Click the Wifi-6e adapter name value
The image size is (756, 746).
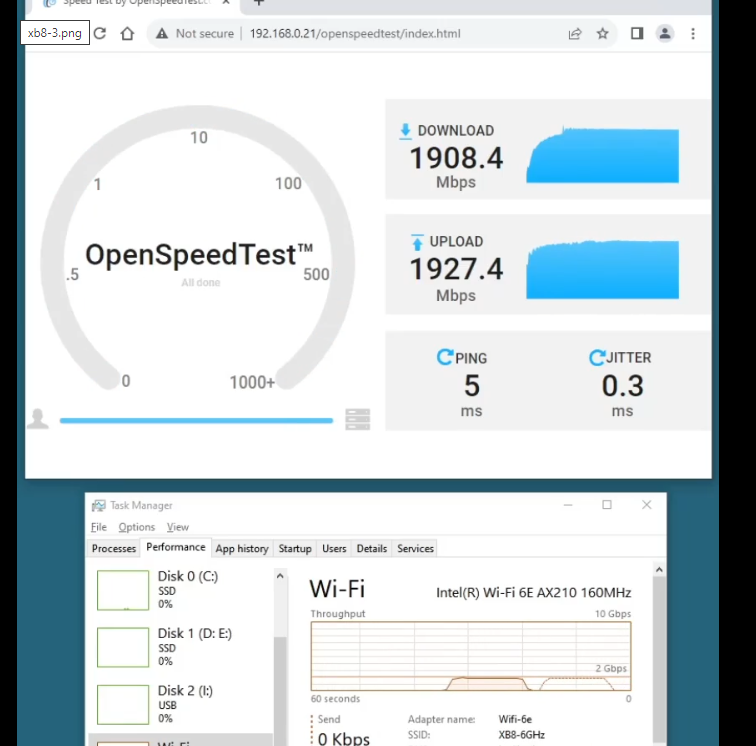(515, 719)
